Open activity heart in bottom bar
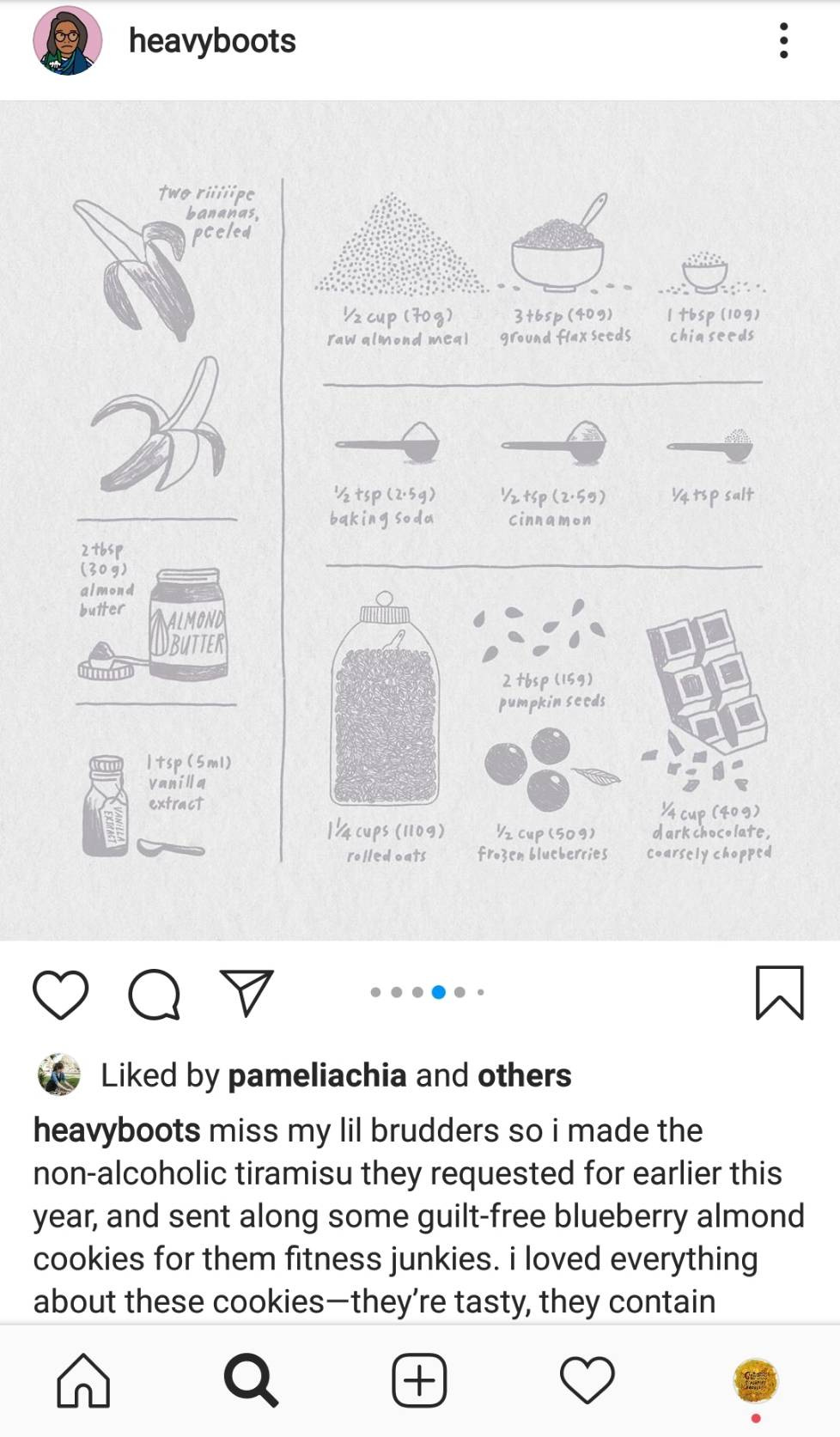The image size is (840, 1437). (587, 1380)
